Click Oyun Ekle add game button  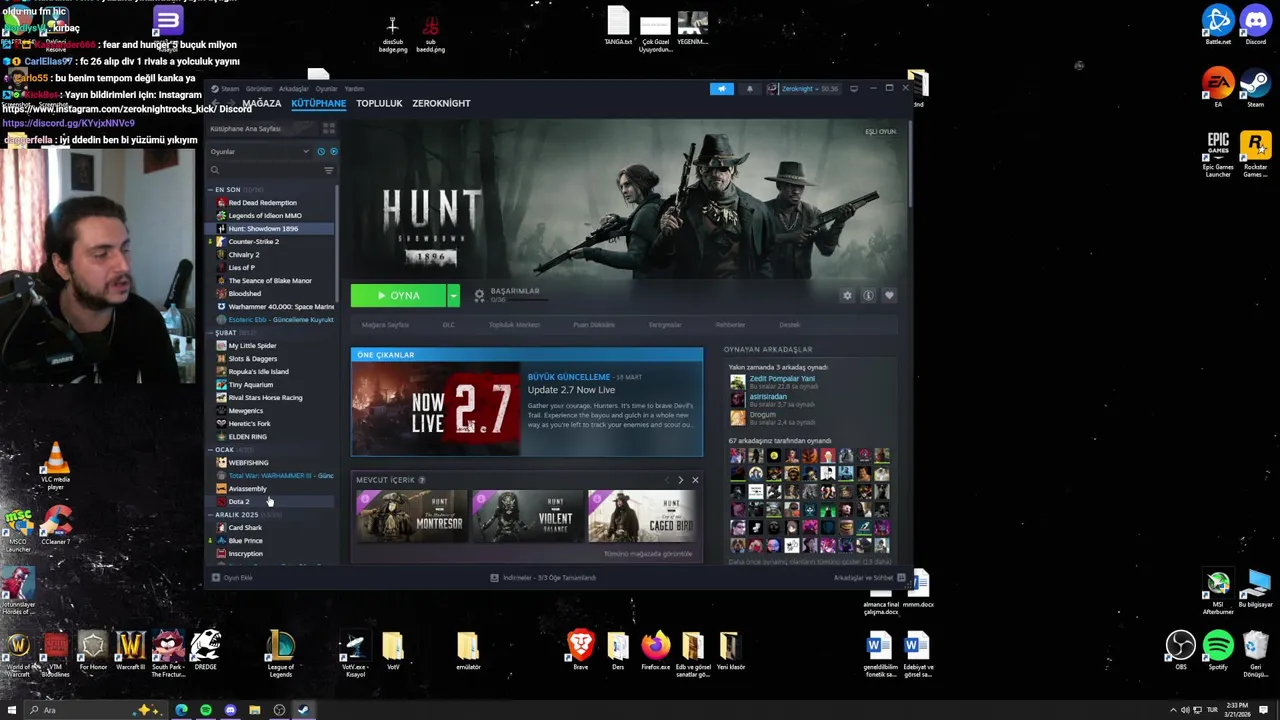click(x=232, y=578)
